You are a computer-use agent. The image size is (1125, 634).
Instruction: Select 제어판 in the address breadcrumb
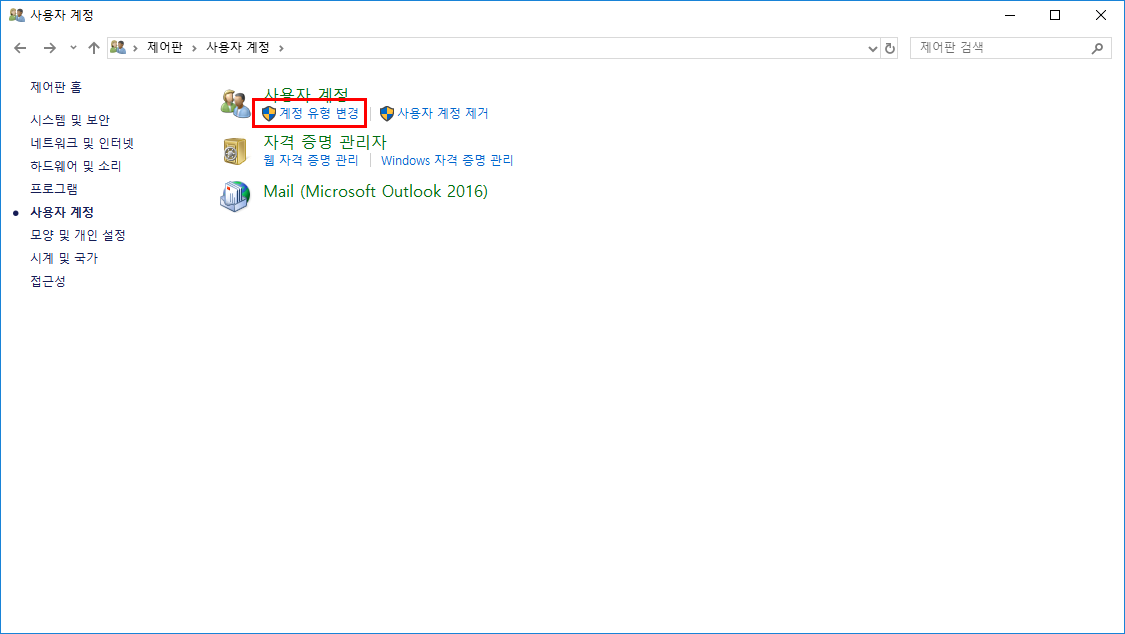click(x=165, y=47)
